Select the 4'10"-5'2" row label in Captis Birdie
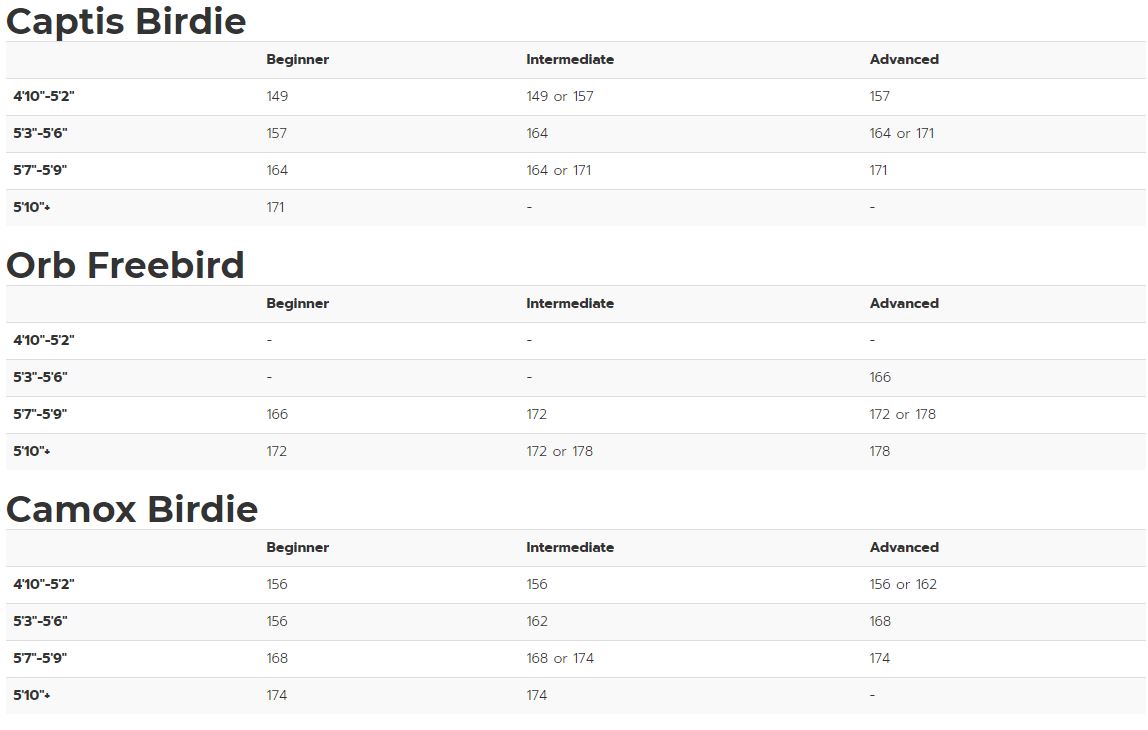The width and height of the screenshot is (1148, 730). [x=44, y=97]
